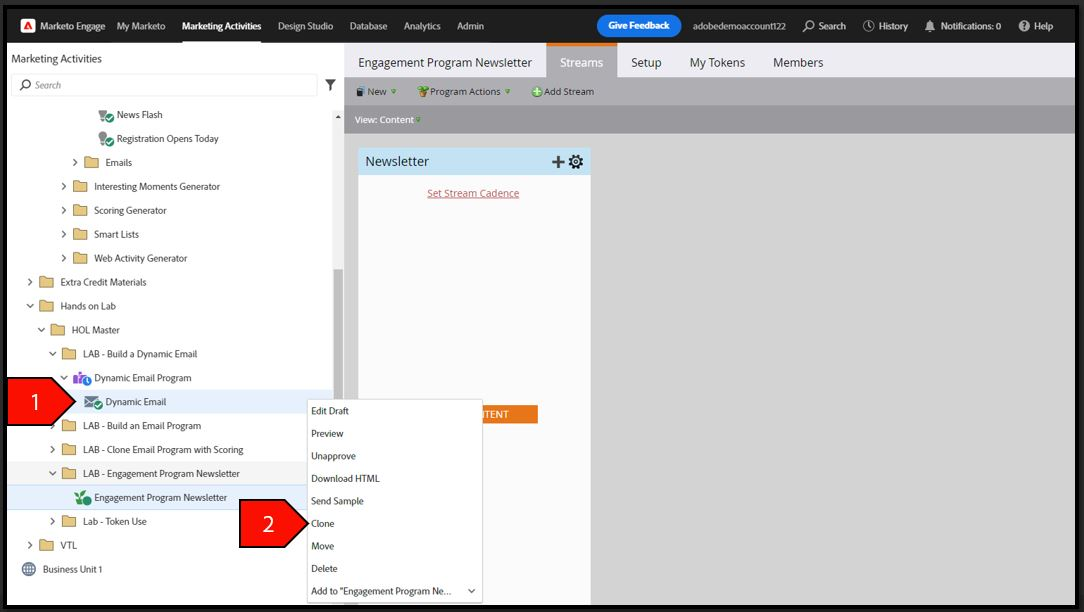Click the Registration Opens Today icon
This screenshot has width=1084, height=612.
[106, 139]
